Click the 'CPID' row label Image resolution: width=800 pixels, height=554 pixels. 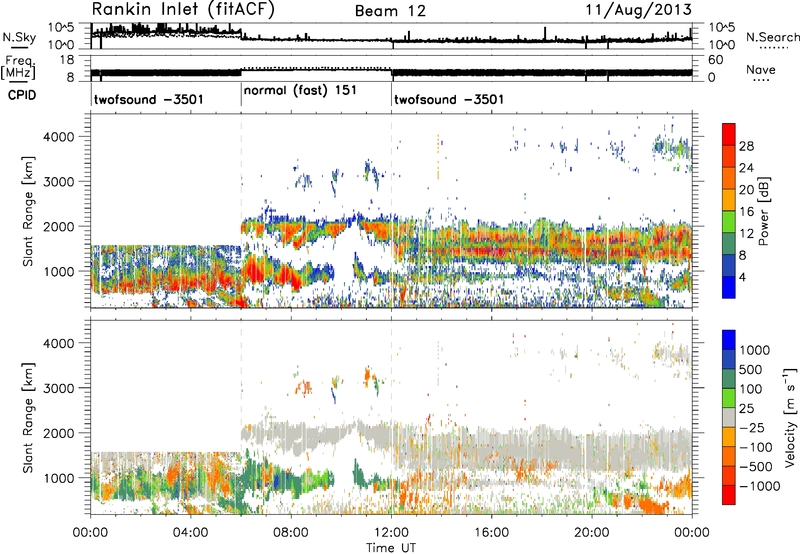pos(22,95)
